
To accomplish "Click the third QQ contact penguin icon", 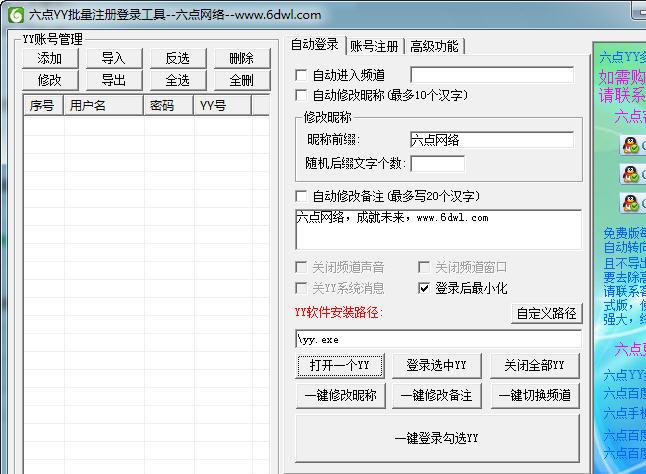I will [631, 203].
